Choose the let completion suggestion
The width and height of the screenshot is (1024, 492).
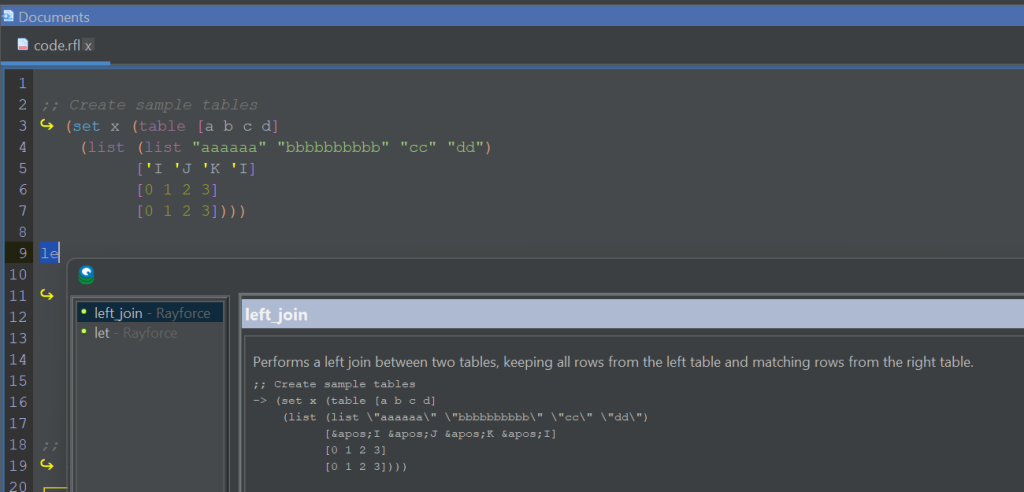tap(102, 333)
